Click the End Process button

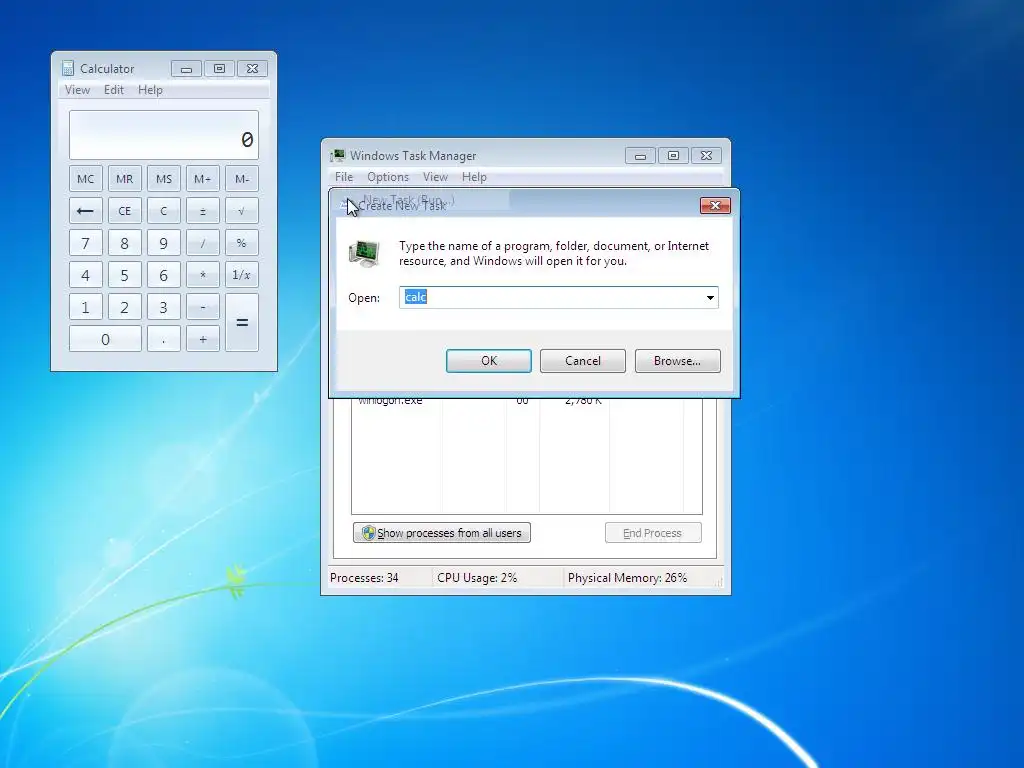click(653, 533)
